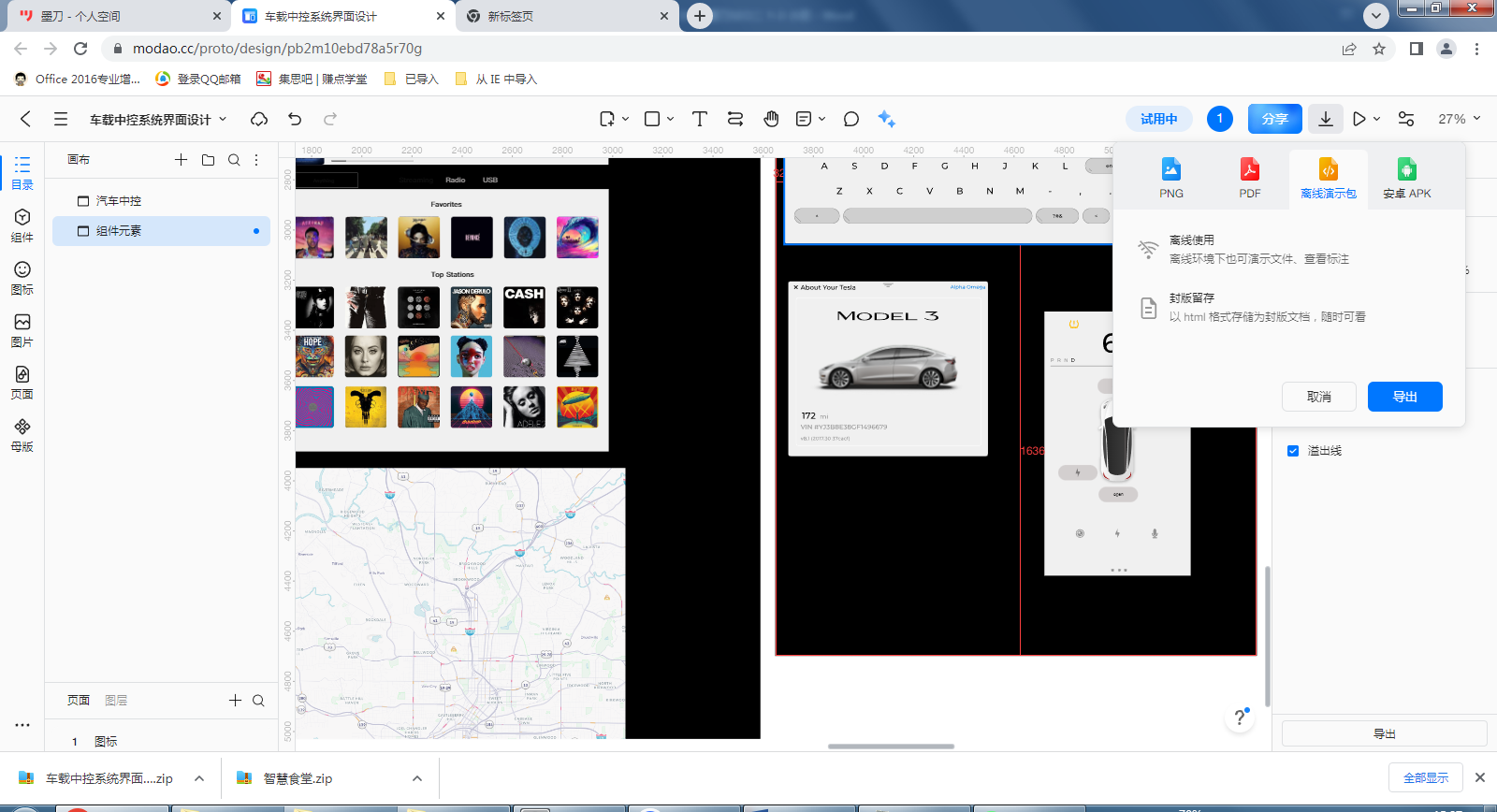Redo the last action
Screen dimensions: 1497x812
coord(330,119)
